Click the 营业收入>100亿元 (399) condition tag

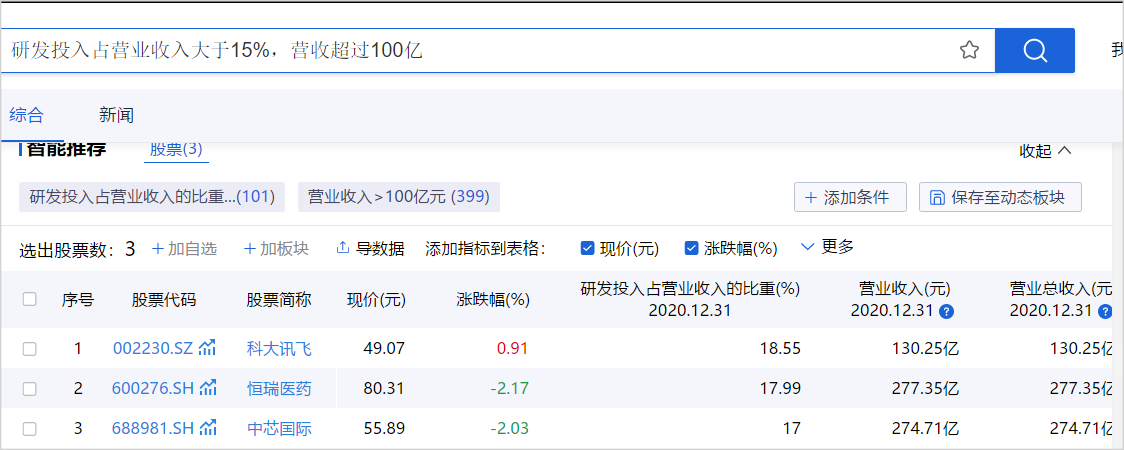click(399, 197)
